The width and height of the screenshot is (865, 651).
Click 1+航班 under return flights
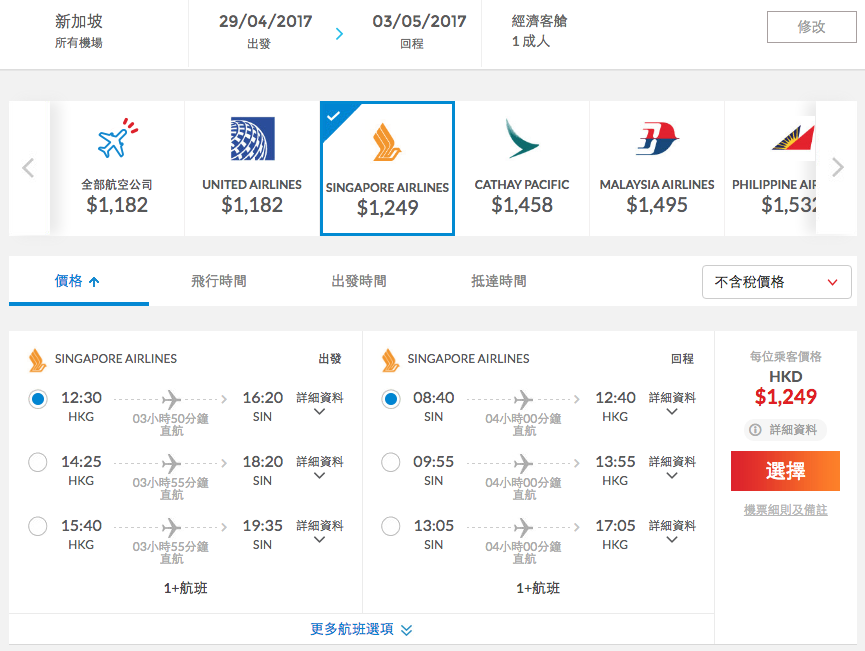pyautogui.click(x=538, y=588)
